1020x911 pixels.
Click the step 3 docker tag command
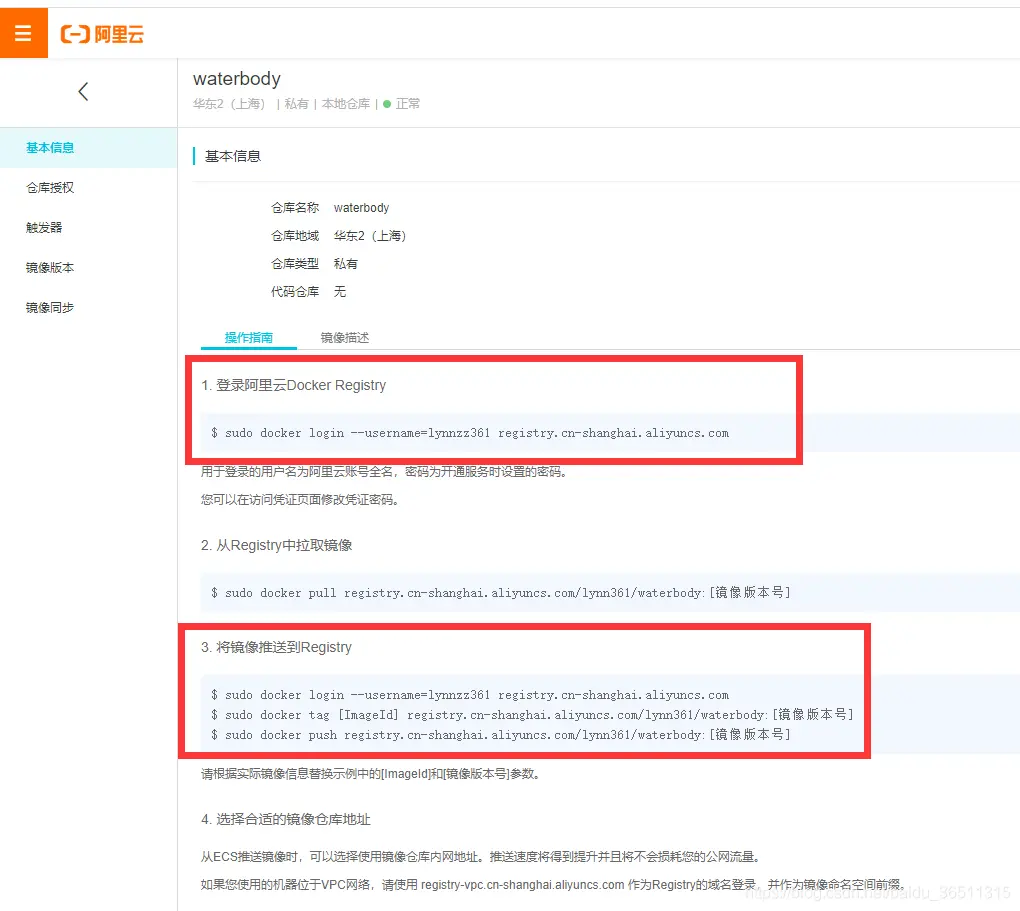tap(532, 714)
